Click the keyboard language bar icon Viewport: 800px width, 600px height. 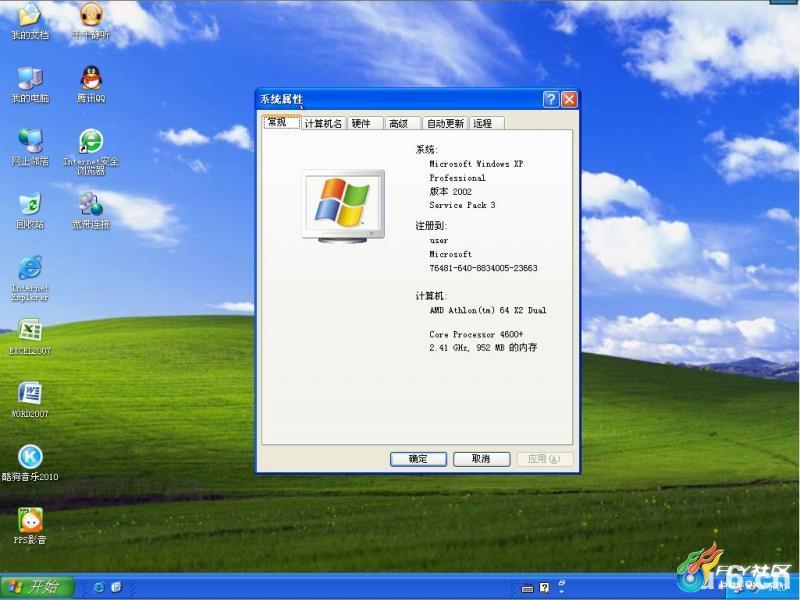click(527, 588)
